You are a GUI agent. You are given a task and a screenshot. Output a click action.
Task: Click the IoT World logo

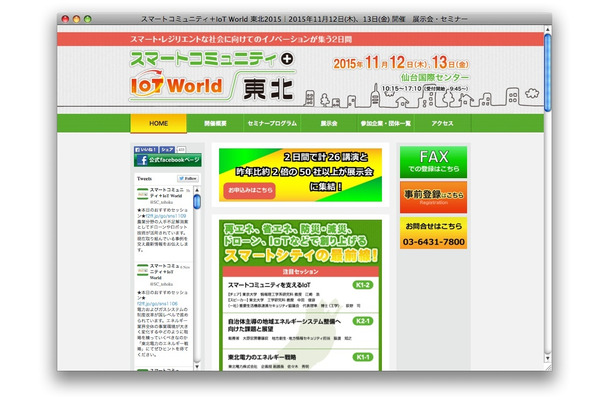[176, 84]
